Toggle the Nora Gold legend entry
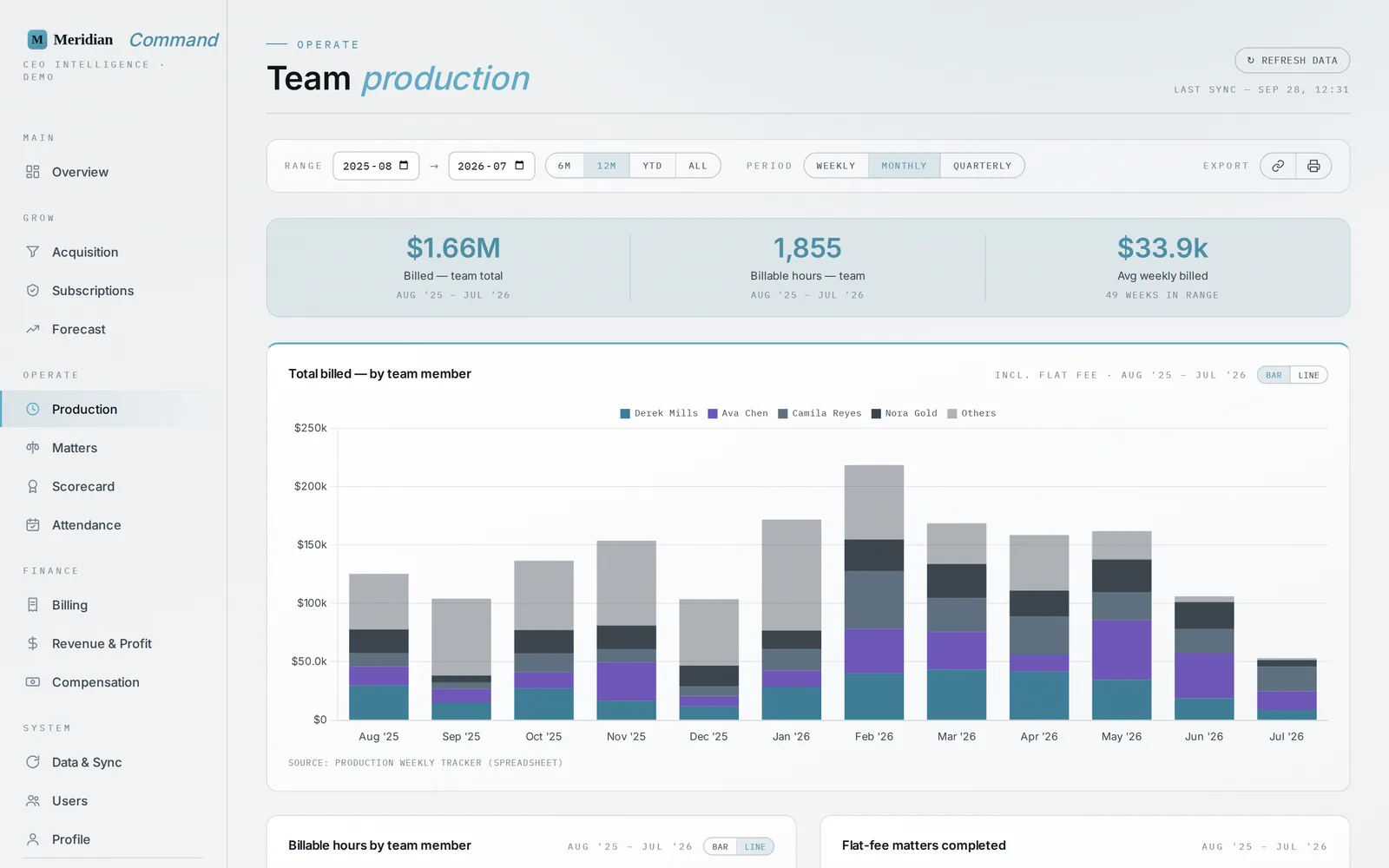This screenshot has height=868, width=1389. coord(905,414)
